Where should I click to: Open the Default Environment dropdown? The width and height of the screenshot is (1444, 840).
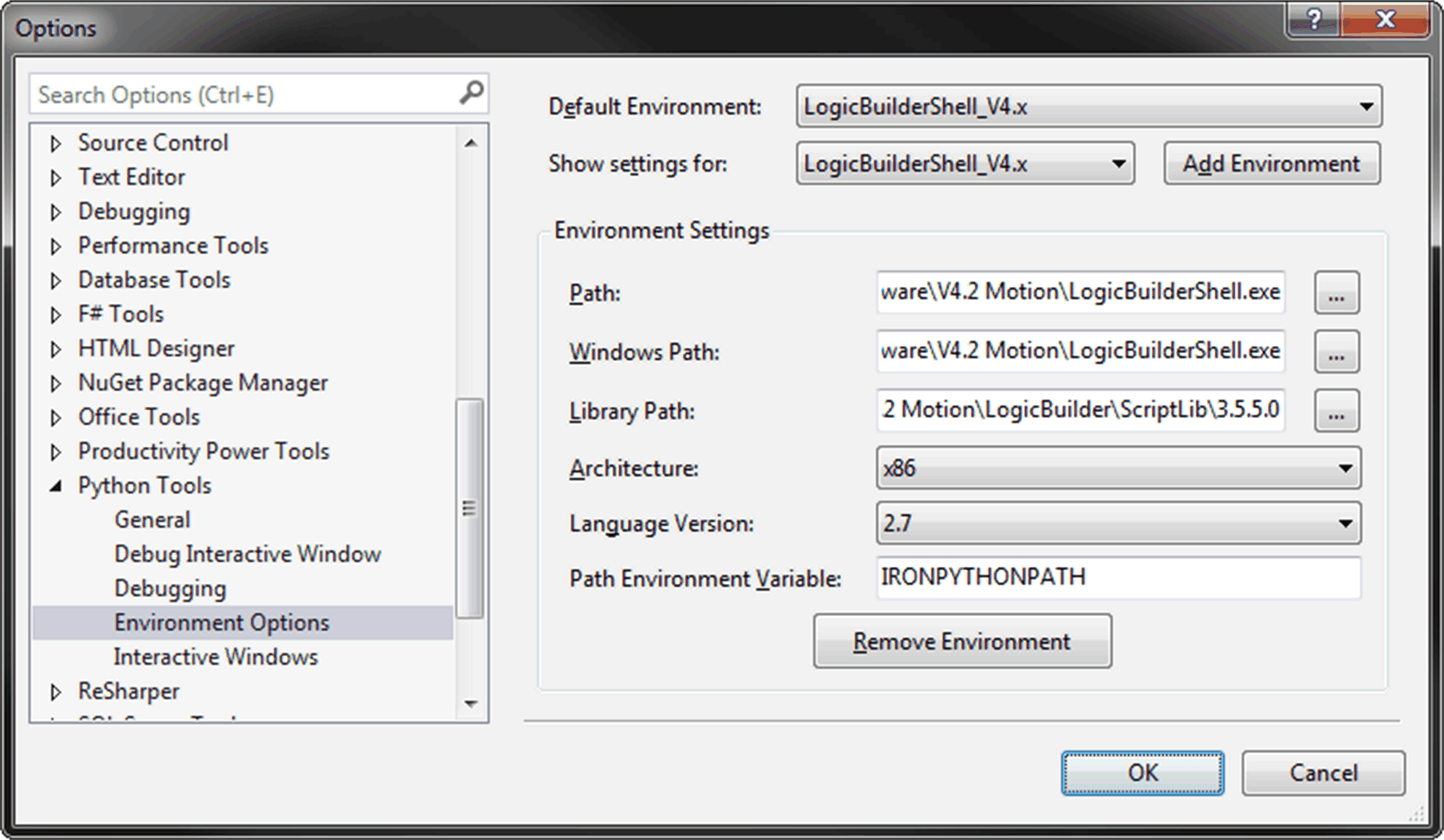pos(1366,107)
